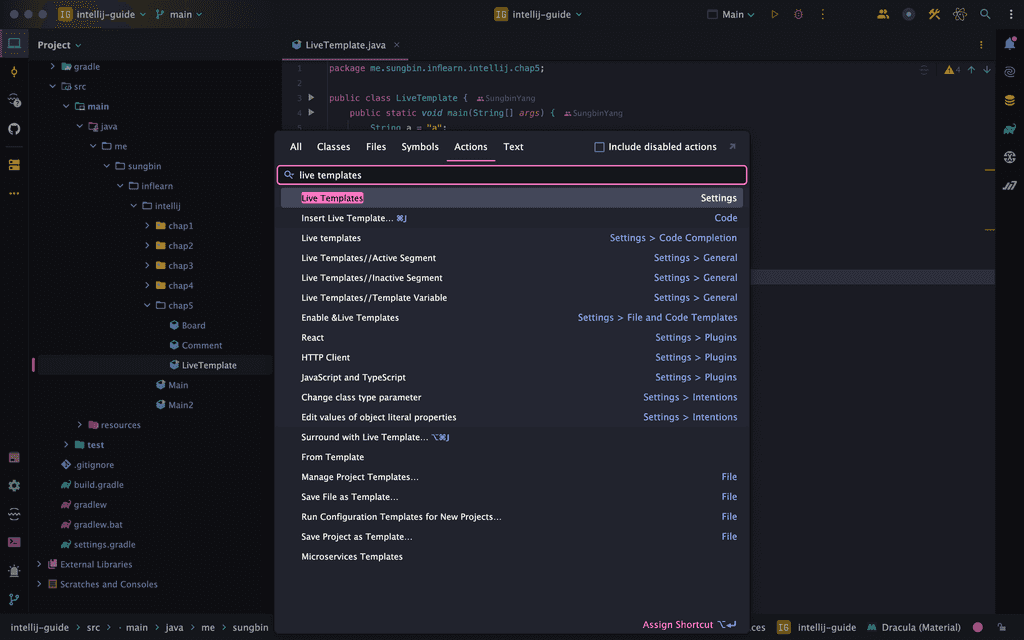Open the Database tool window

pos(1010,101)
